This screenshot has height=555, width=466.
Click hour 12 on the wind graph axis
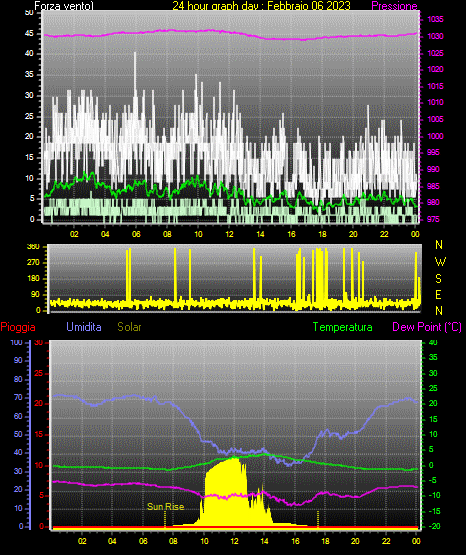229,234
